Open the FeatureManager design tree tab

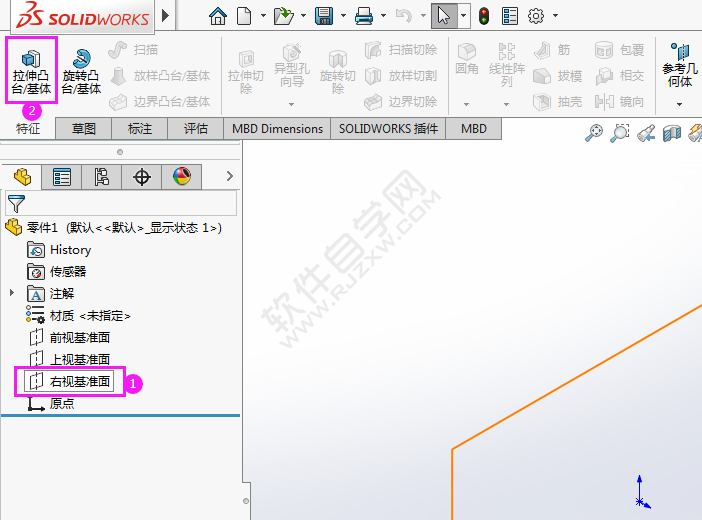22,177
